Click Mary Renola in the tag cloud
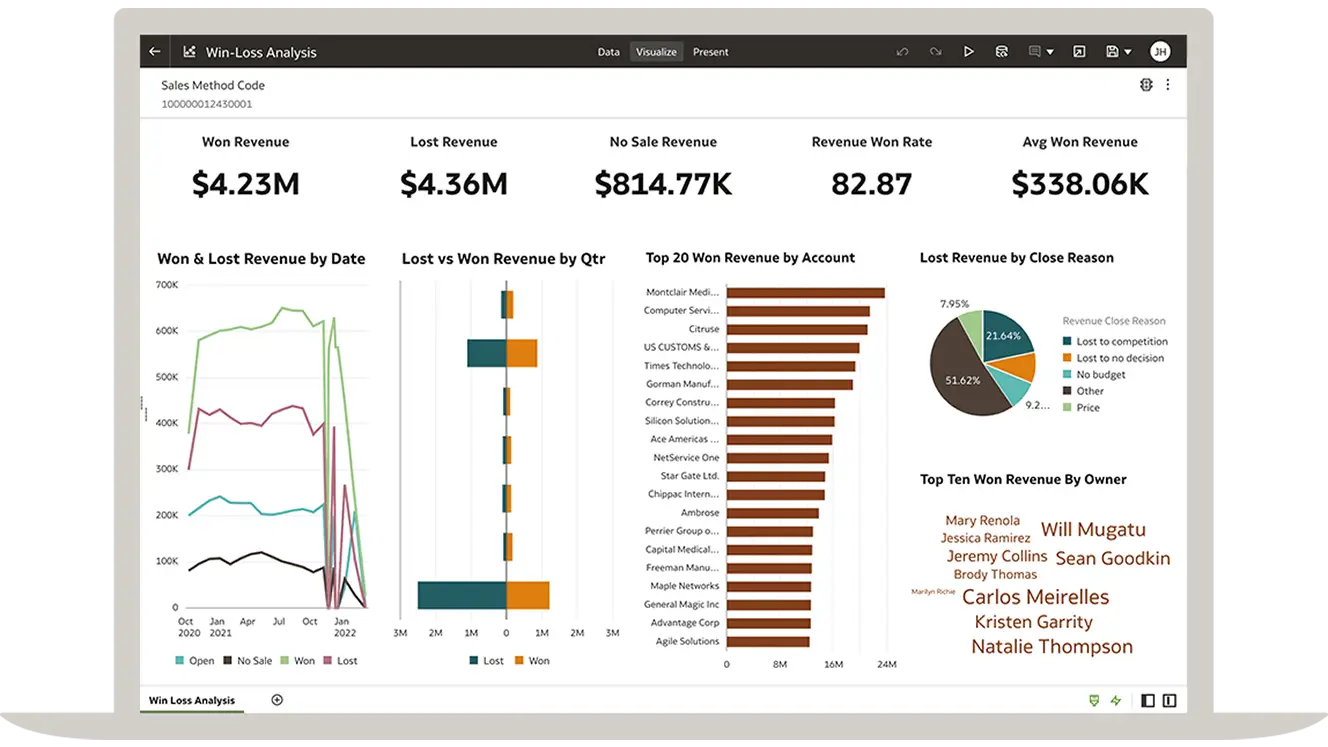 tap(983, 521)
